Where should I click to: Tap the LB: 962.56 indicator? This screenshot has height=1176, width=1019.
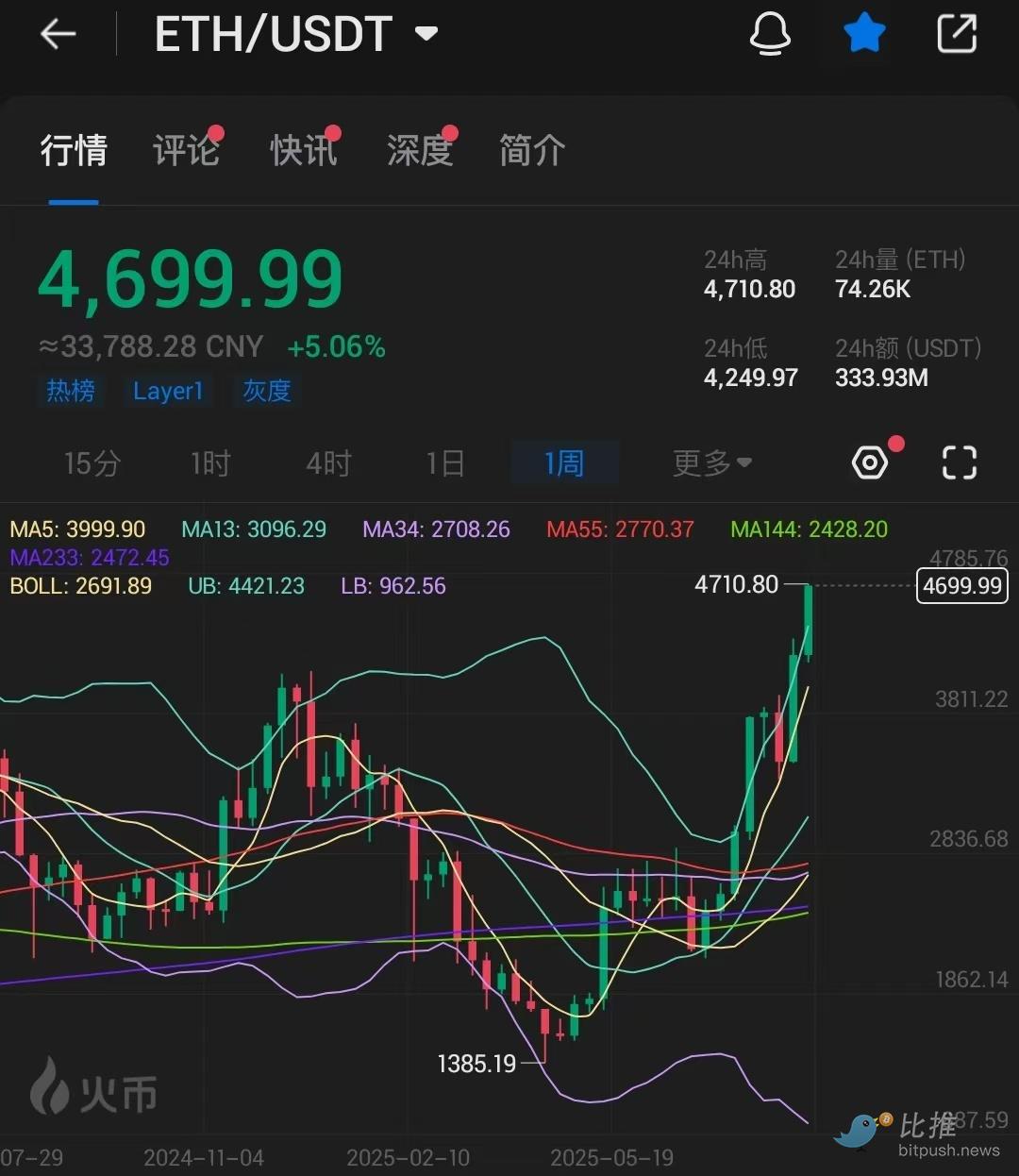[x=393, y=586]
